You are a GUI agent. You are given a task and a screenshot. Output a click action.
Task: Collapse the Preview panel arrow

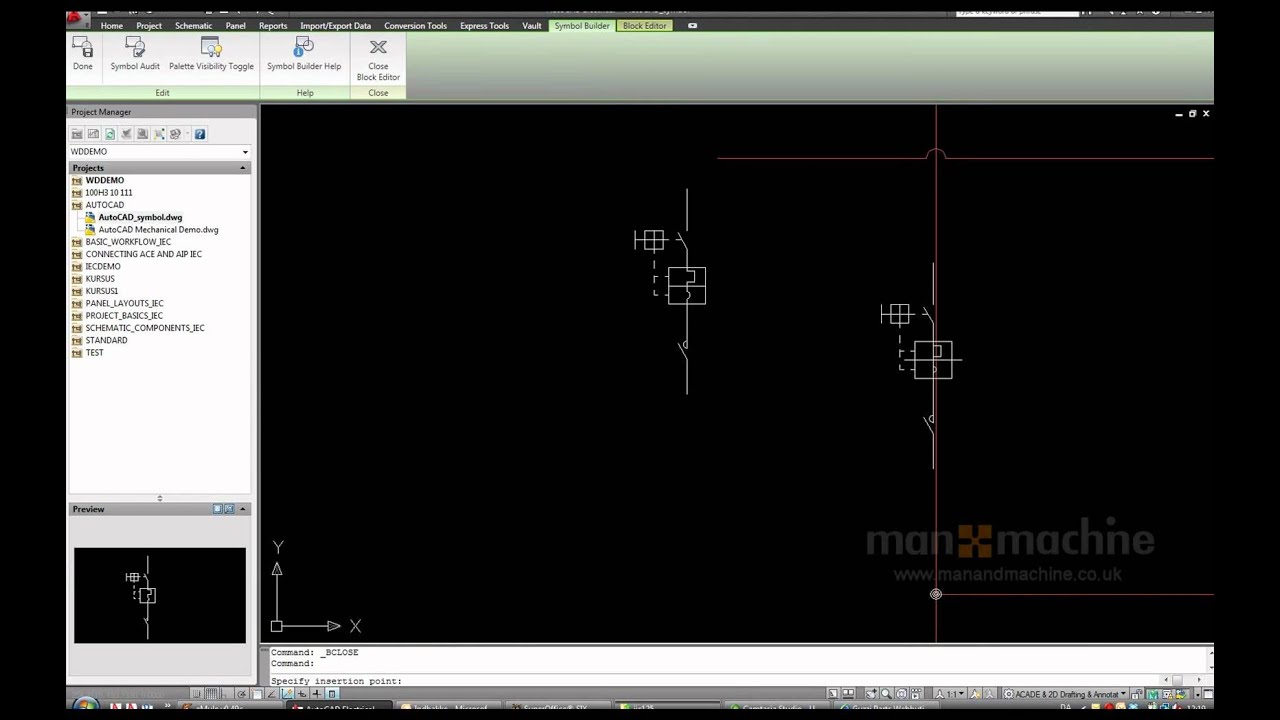pos(242,509)
